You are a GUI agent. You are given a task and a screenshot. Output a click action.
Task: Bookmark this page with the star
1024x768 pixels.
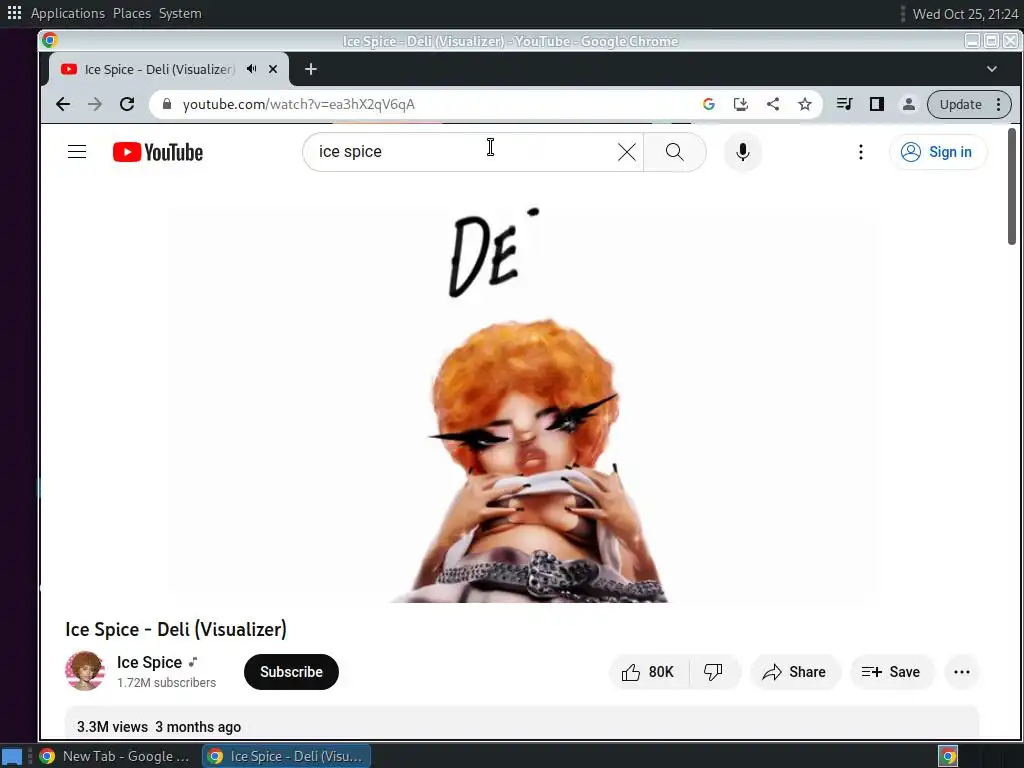(805, 104)
